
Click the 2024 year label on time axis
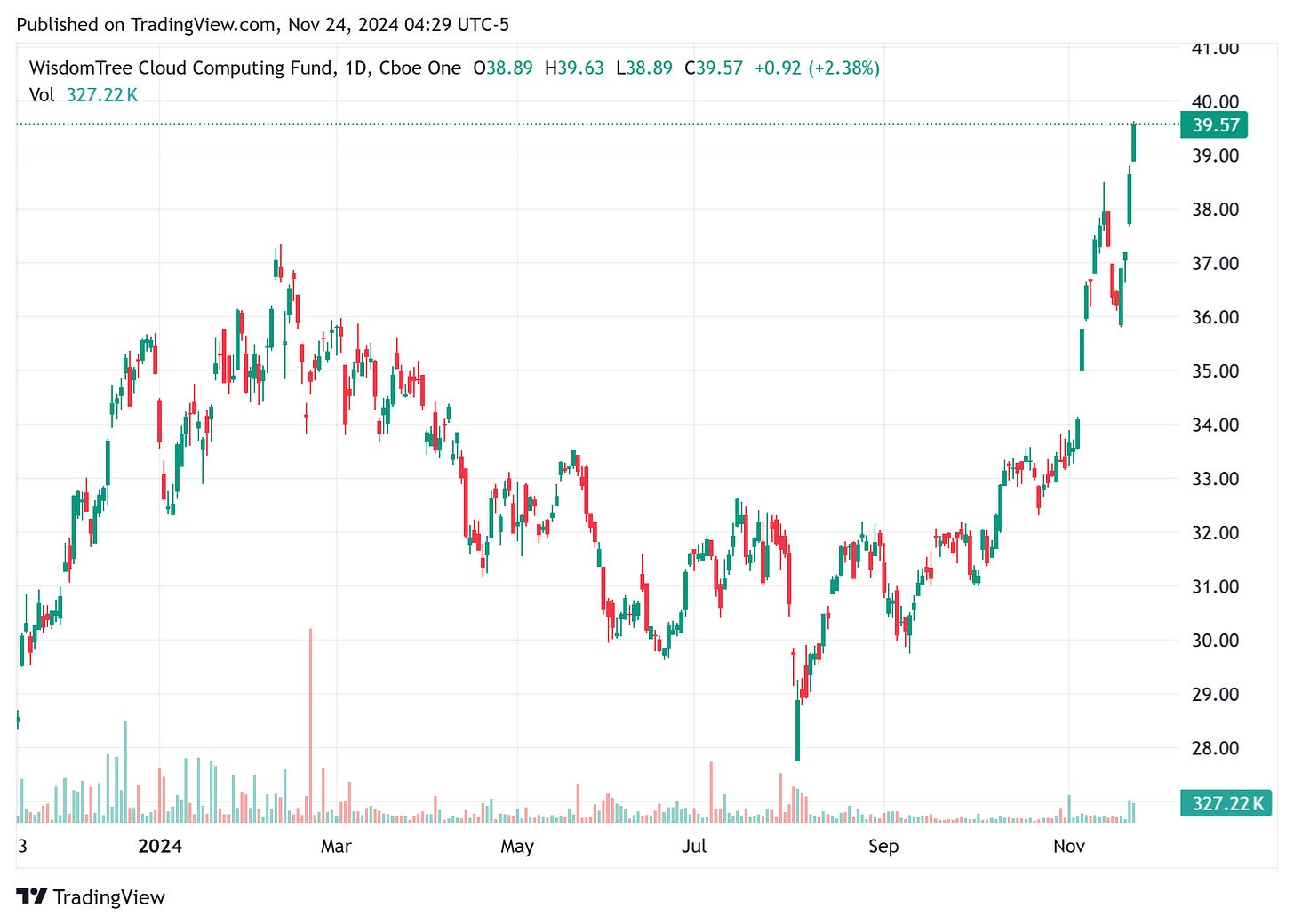coord(160,847)
